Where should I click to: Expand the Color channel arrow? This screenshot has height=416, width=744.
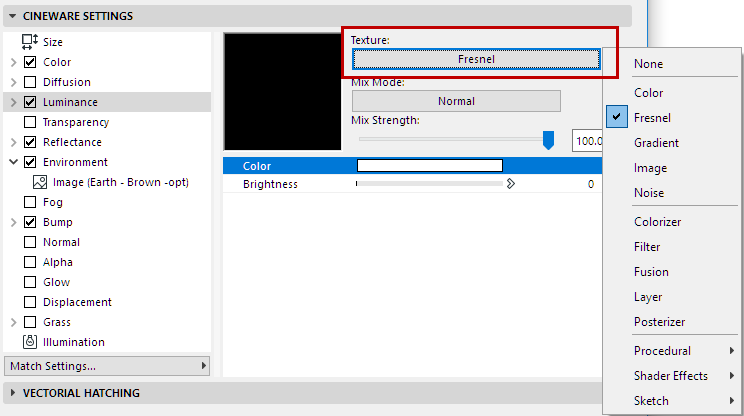(13, 62)
